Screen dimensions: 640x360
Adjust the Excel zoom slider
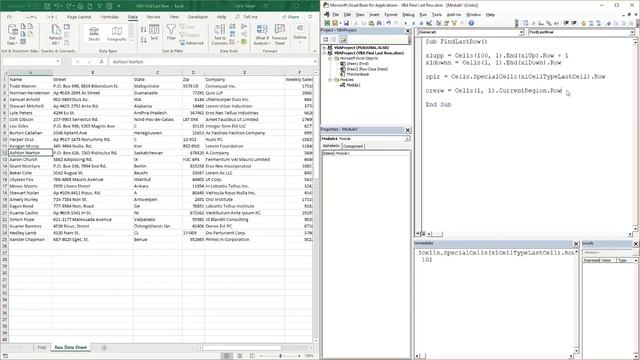[280, 356]
